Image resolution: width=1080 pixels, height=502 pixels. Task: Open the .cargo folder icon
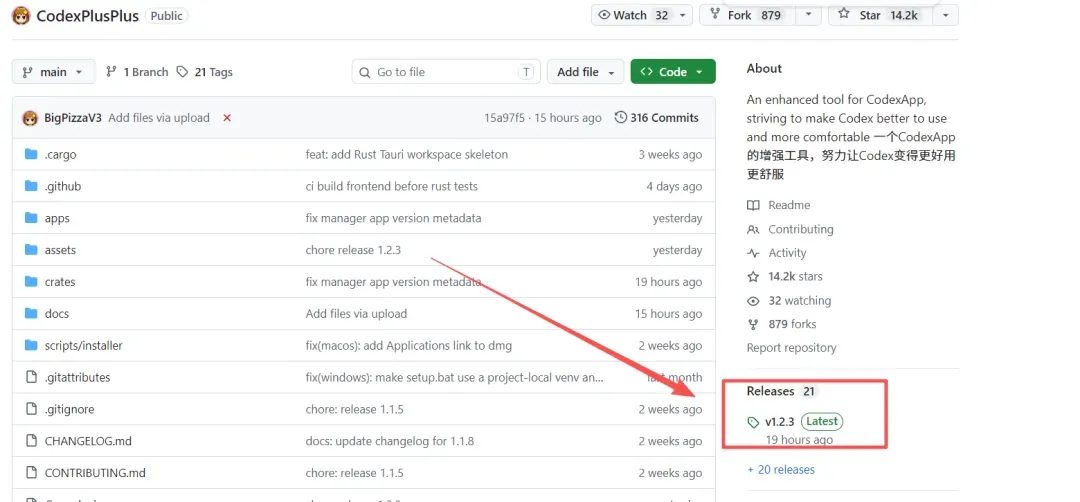(30, 154)
